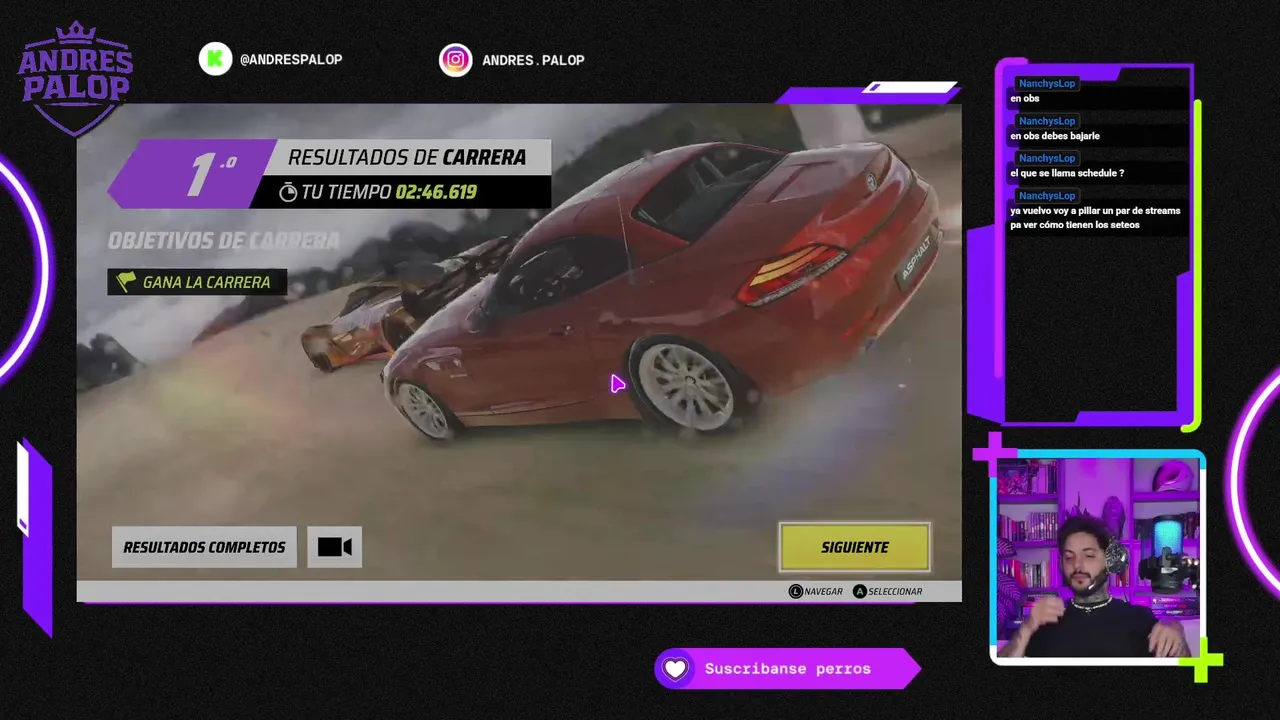Image resolution: width=1280 pixels, height=720 pixels.
Task: Click the Andres Palop crest logo
Action: tap(75, 79)
